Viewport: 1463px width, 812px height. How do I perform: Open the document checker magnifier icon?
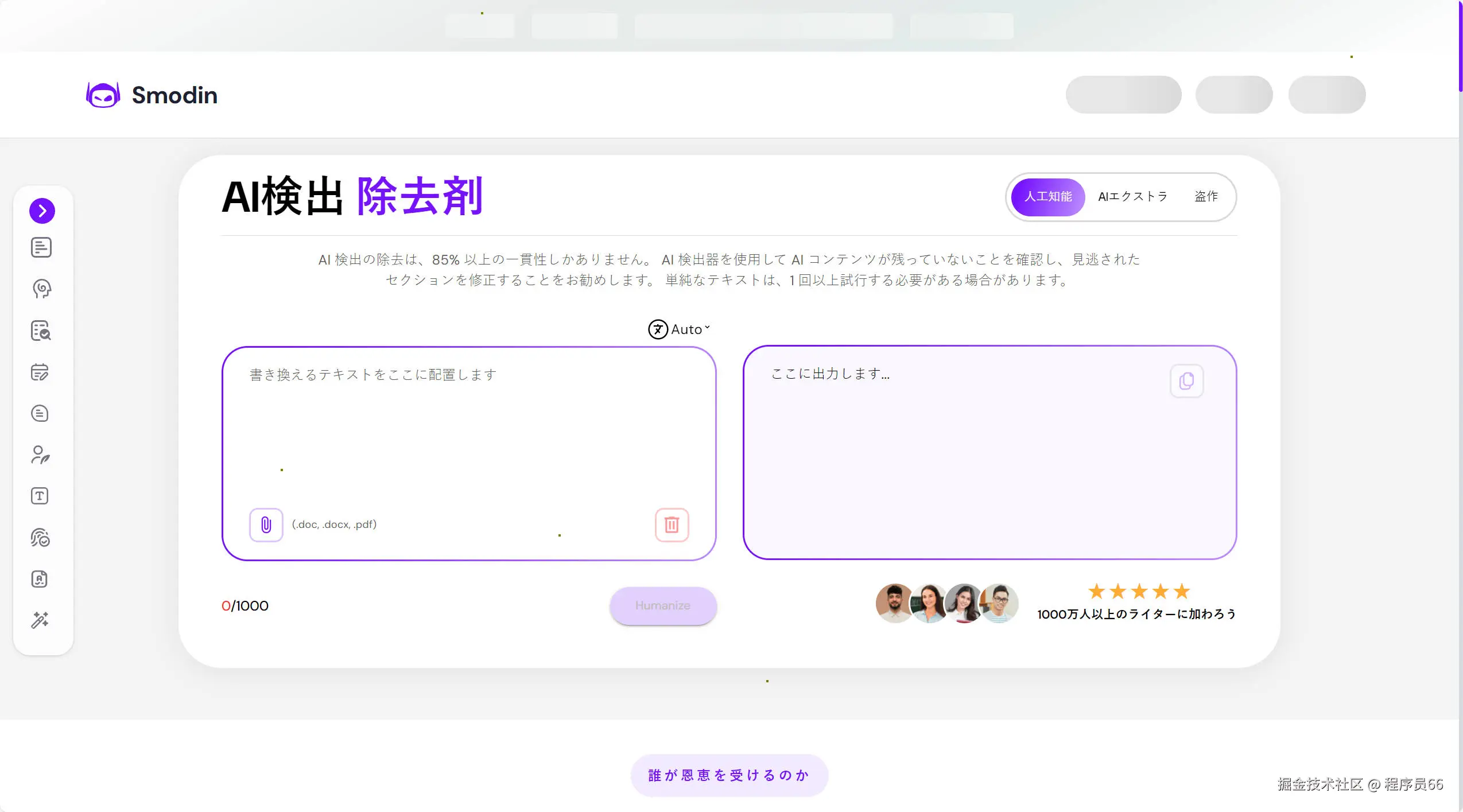[x=40, y=331]
